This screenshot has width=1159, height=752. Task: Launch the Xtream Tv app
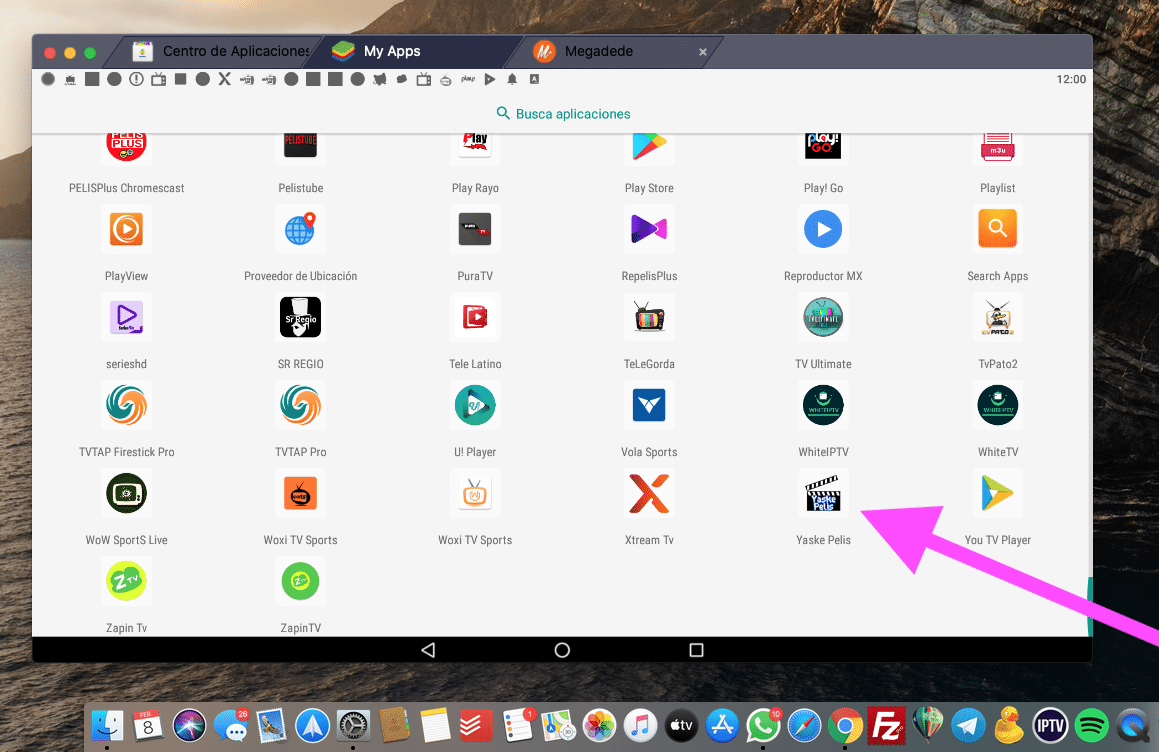pyautogui.click(x=649, y=494)
